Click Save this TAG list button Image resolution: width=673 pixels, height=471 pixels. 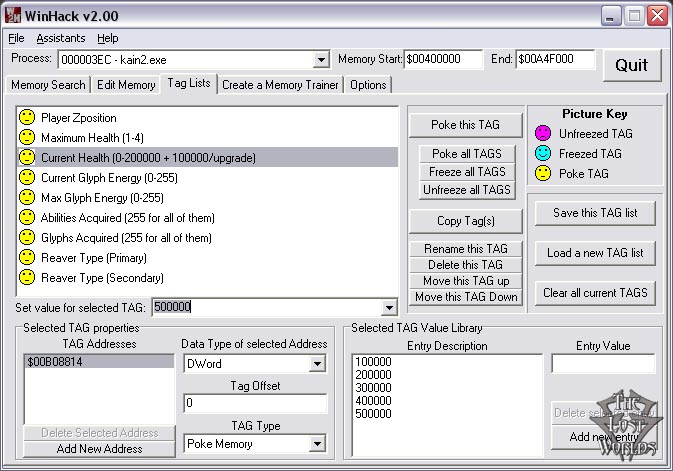point(595,213)
